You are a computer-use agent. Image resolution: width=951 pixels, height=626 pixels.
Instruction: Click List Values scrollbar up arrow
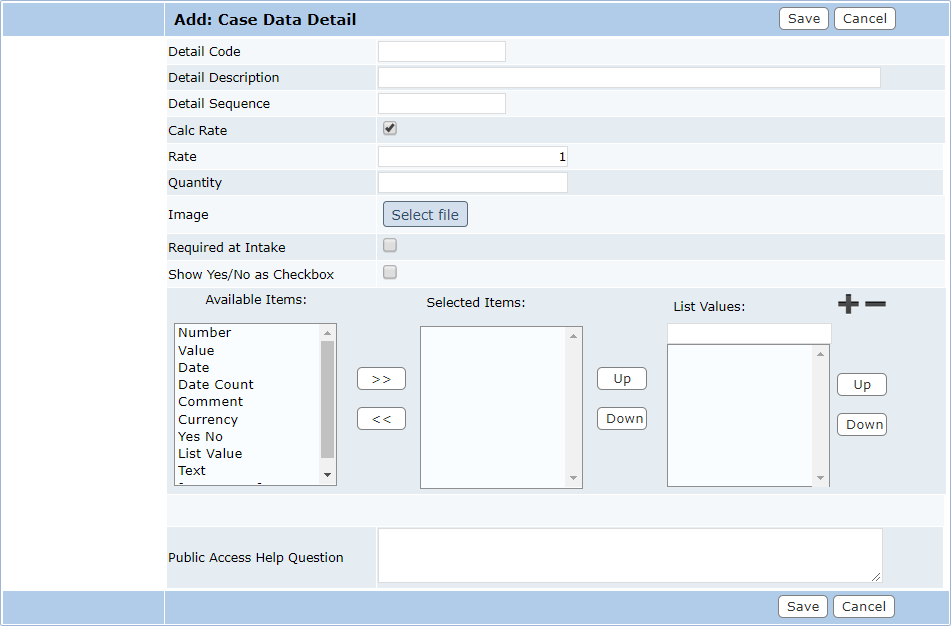point(821,354)
